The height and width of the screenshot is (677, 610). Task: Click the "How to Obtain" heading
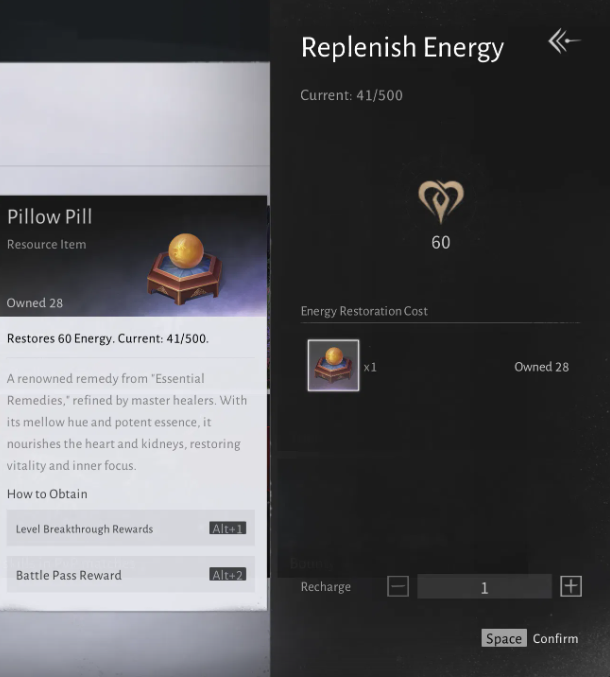coord(47,494)
